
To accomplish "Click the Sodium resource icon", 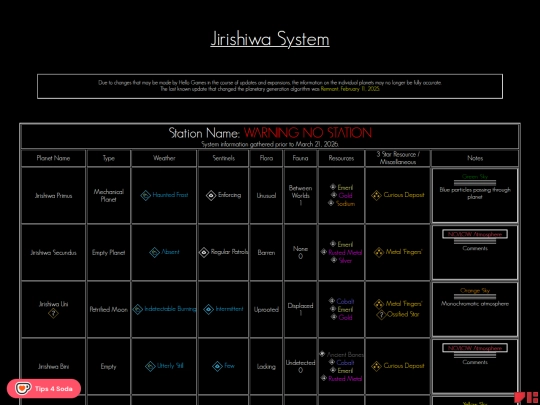I will tap(331, 203).
